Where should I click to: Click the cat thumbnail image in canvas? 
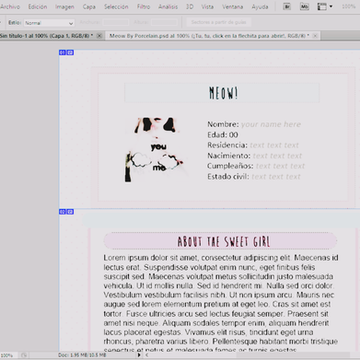point(154,149)
